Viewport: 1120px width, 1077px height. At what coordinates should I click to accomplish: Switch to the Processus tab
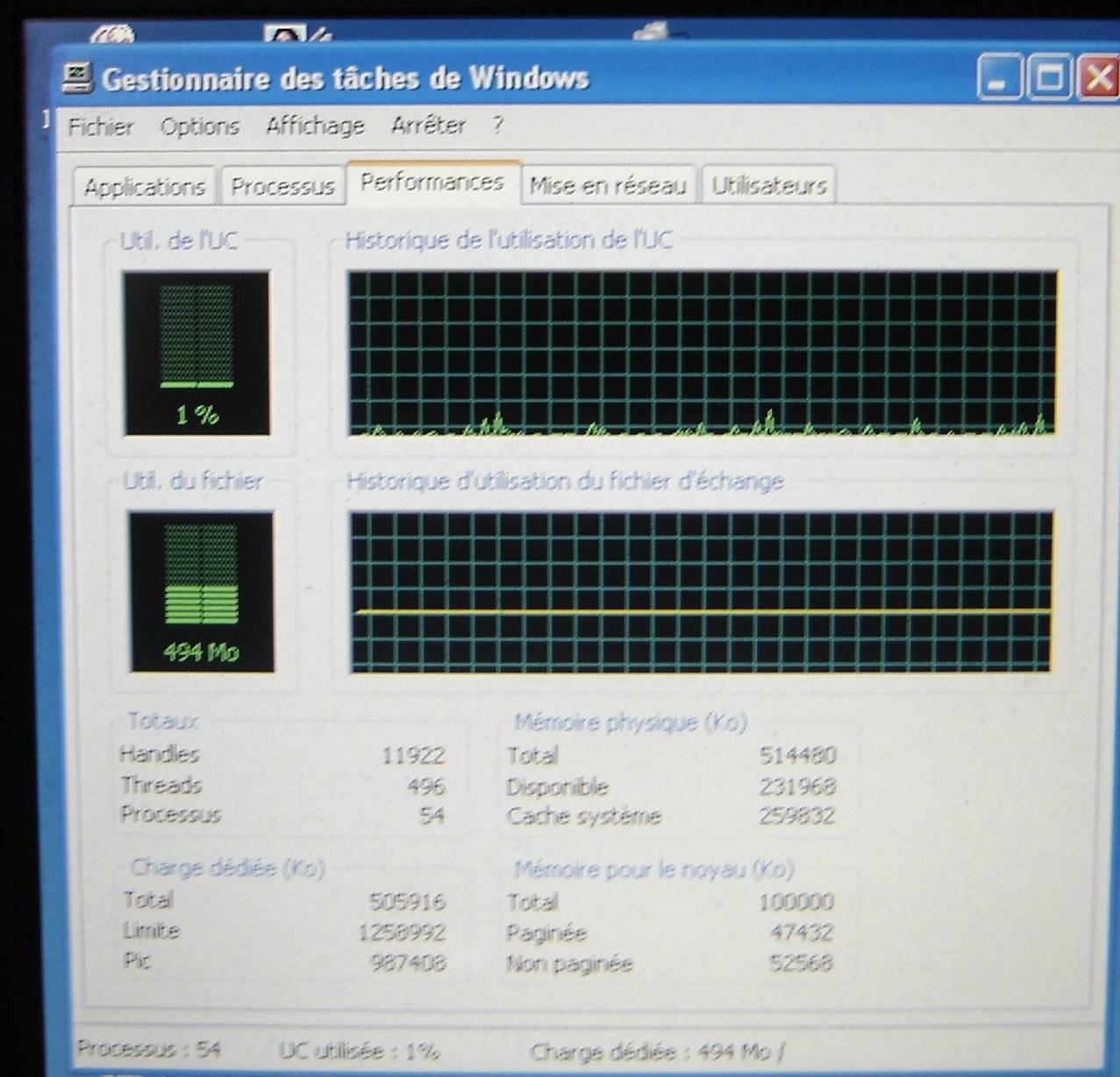[x=282, y=186]
